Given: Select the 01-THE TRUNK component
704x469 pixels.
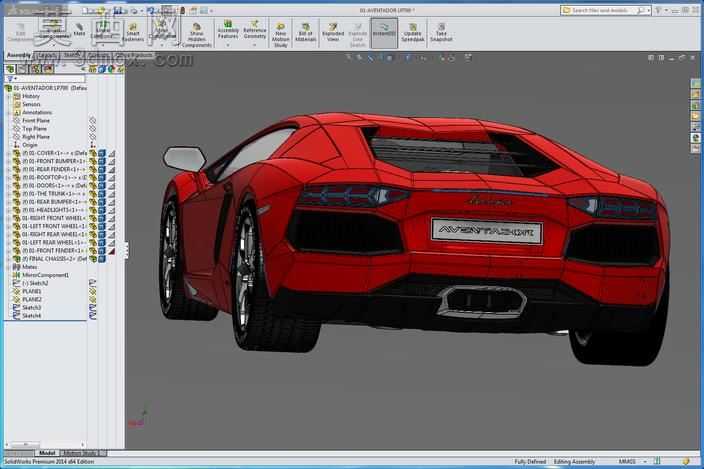Looking at the screenshot, I should tap(54, 193).
